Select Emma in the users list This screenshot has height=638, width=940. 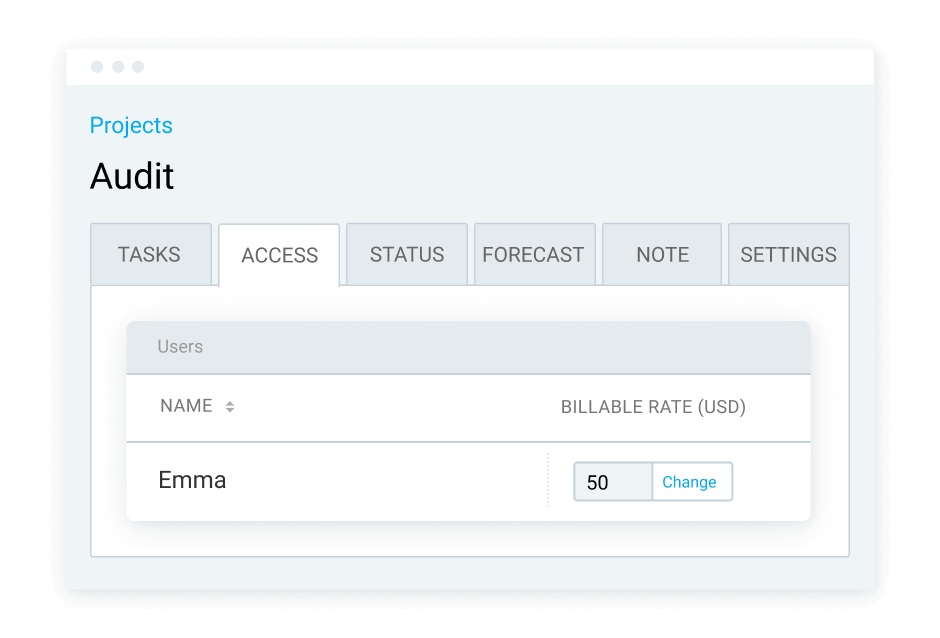click(192, 480)
